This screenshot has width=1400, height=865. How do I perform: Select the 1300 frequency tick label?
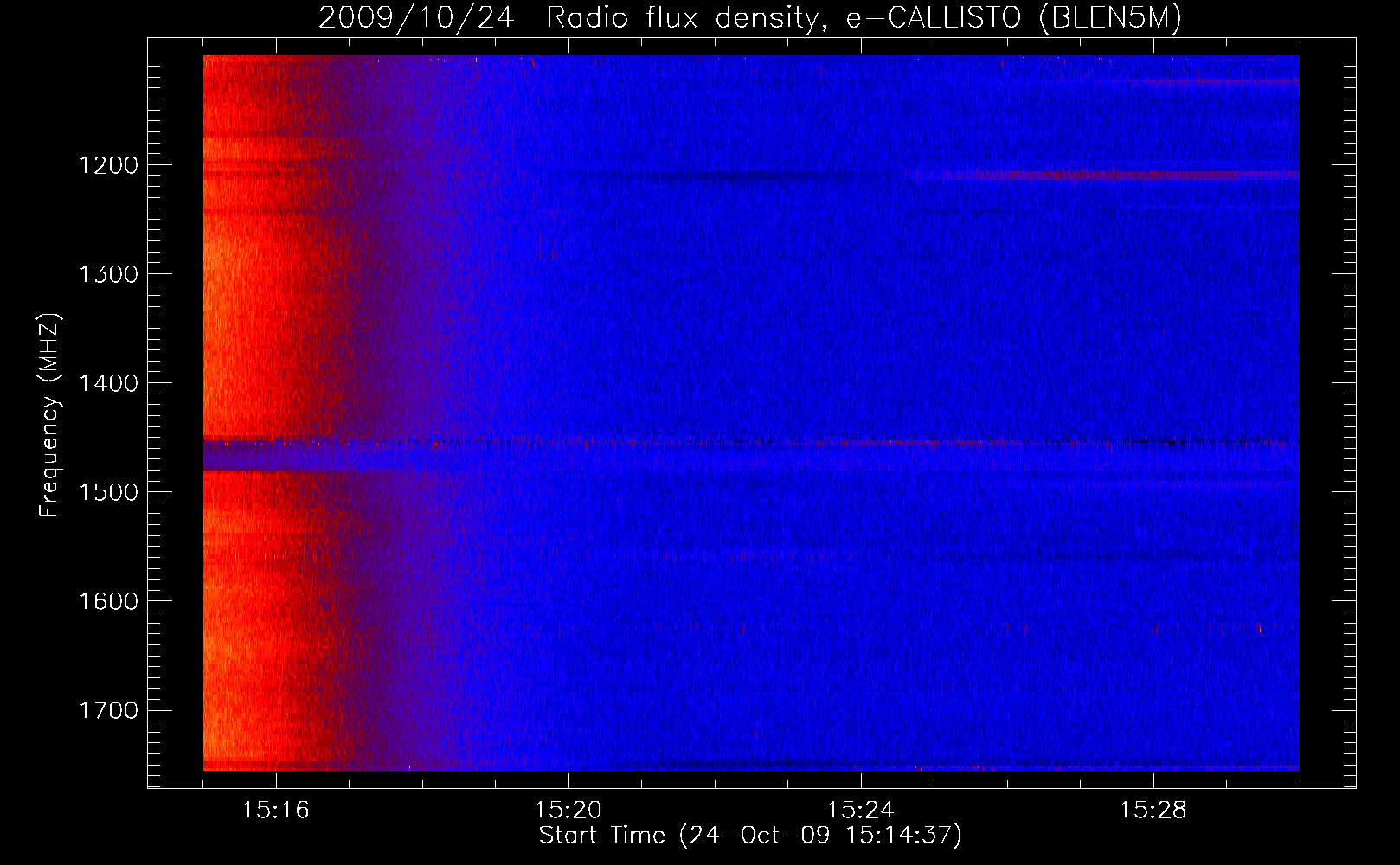pos(108,274)
